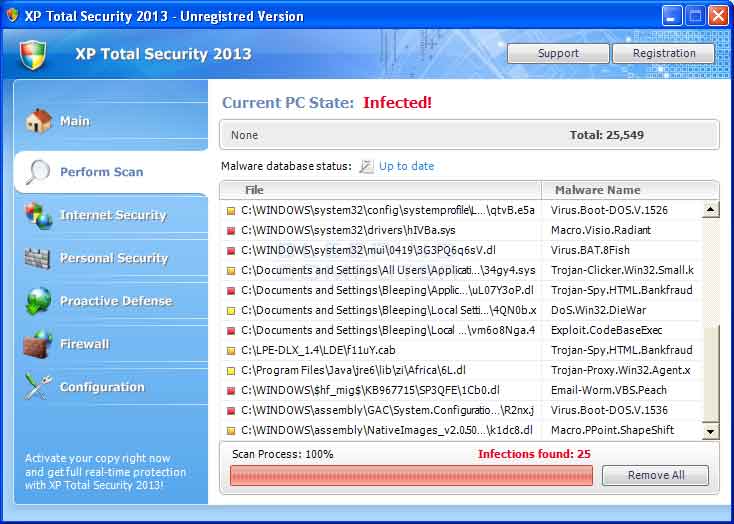Click the title bar shield icon
This screenshot has width=734, height=524.
12,15
